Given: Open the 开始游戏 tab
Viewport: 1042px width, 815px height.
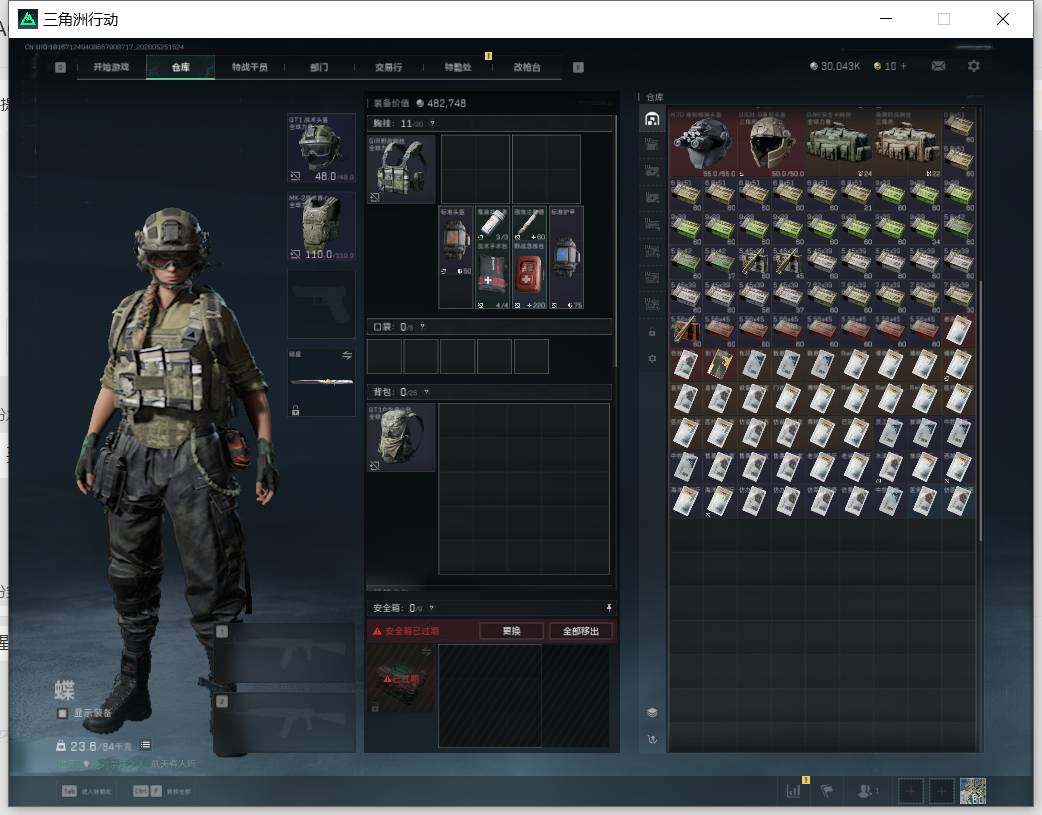Looking at the screenshot, I should pos(111,67).
